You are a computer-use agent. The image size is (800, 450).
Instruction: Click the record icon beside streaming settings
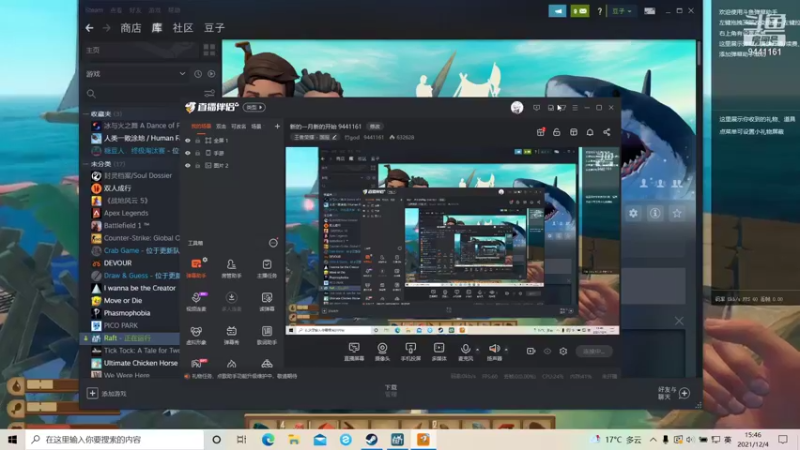(x=531, y=351)
